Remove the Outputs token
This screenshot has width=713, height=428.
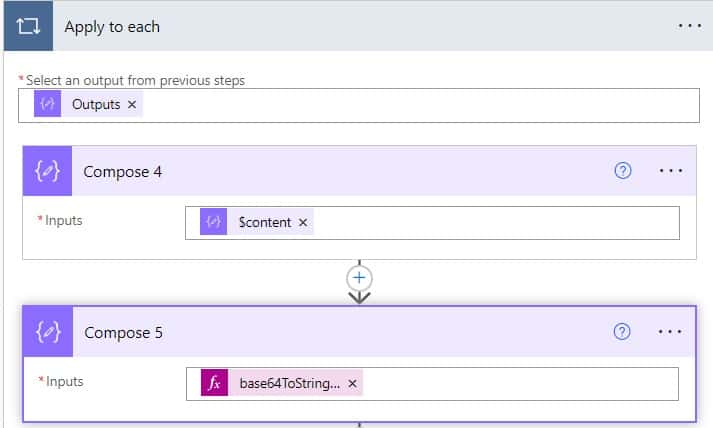pos(132,105)
